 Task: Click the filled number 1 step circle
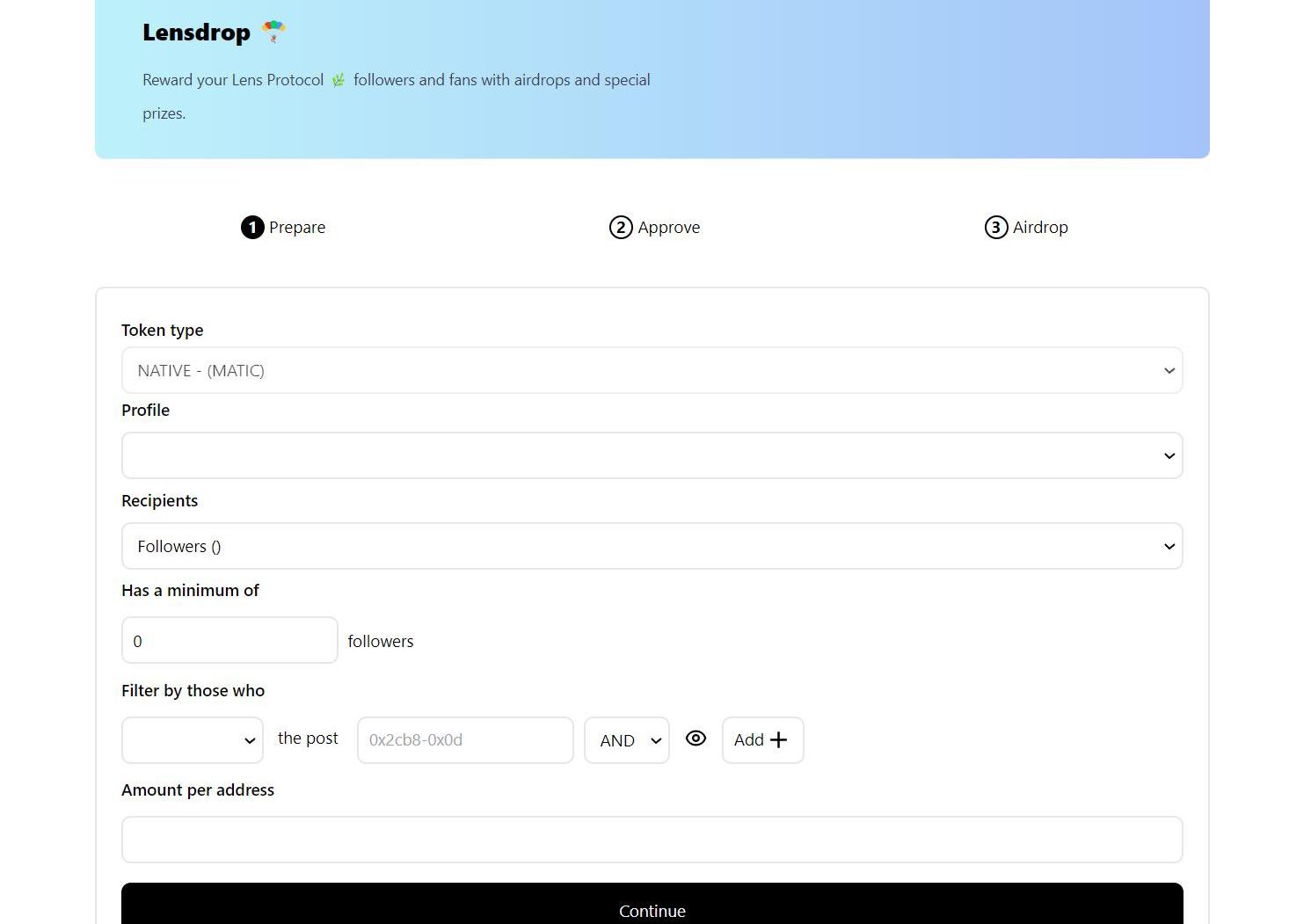point(252,228)
